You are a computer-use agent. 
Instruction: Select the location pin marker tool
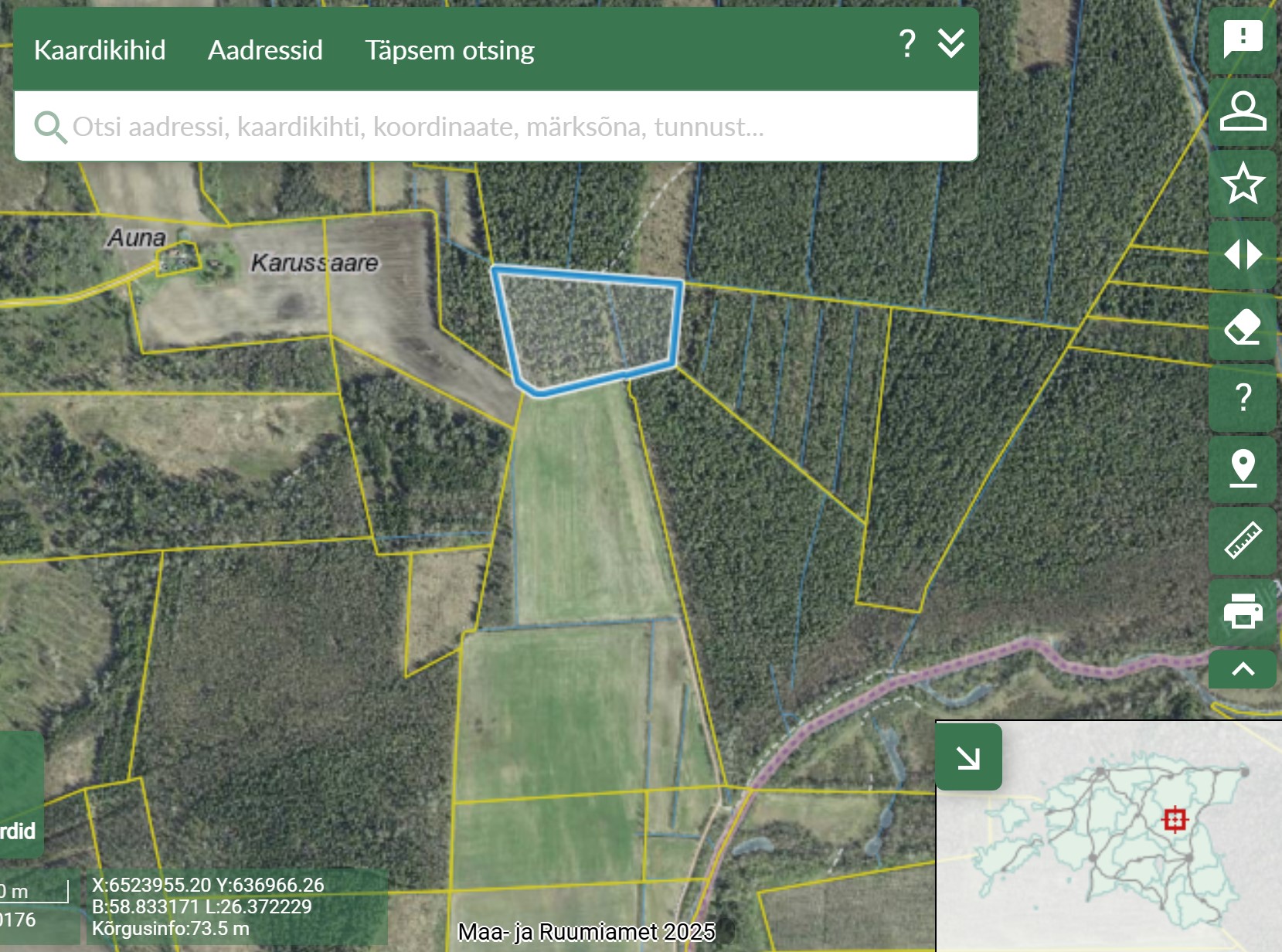click(1242, 469)
